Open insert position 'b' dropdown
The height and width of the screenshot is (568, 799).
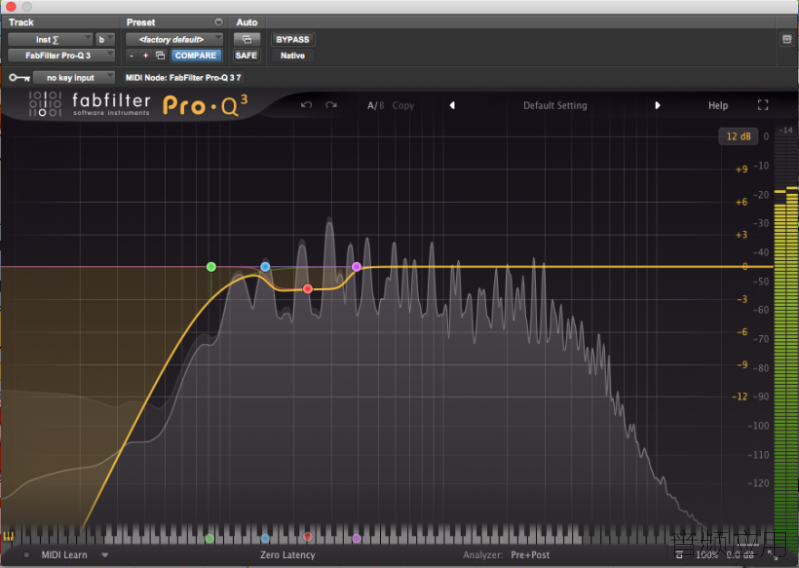pyautogui.click(x=105, y=39)
